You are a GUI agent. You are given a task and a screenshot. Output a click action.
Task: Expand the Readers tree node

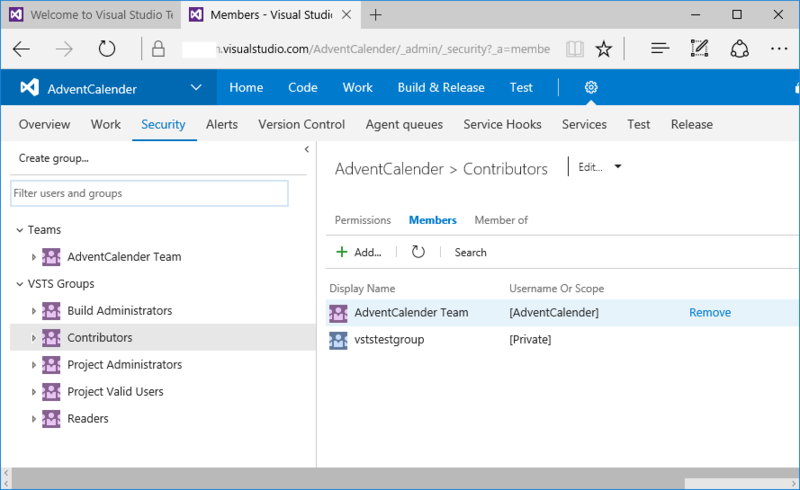click(34, 419)
